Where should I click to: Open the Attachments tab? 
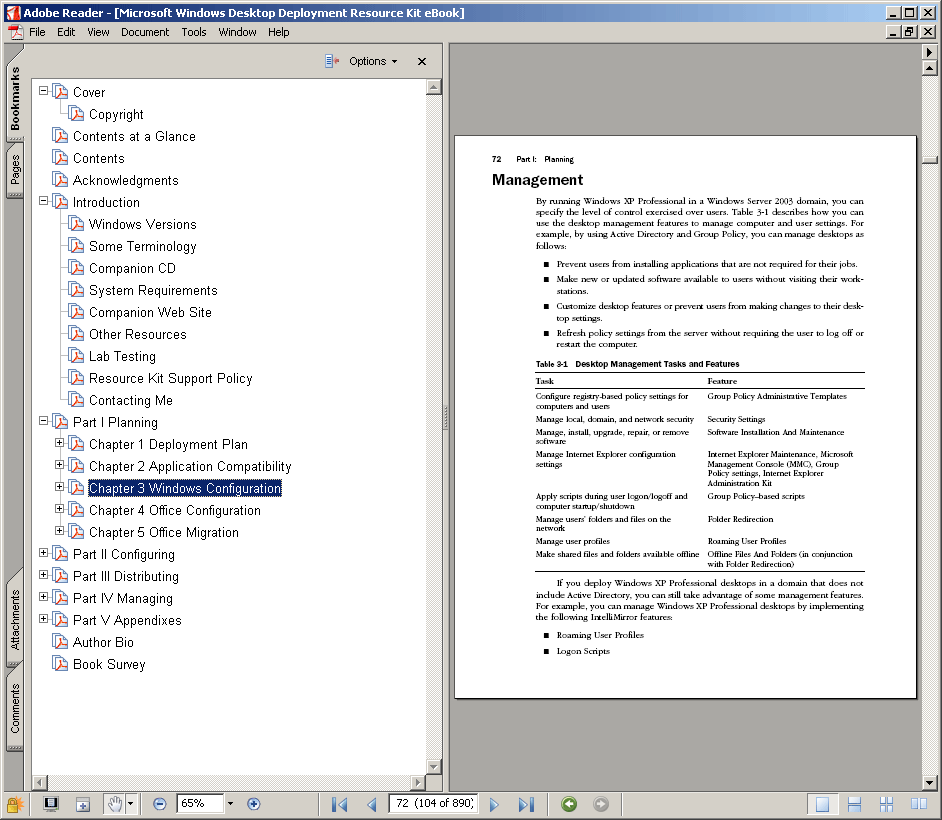point(15,619)
